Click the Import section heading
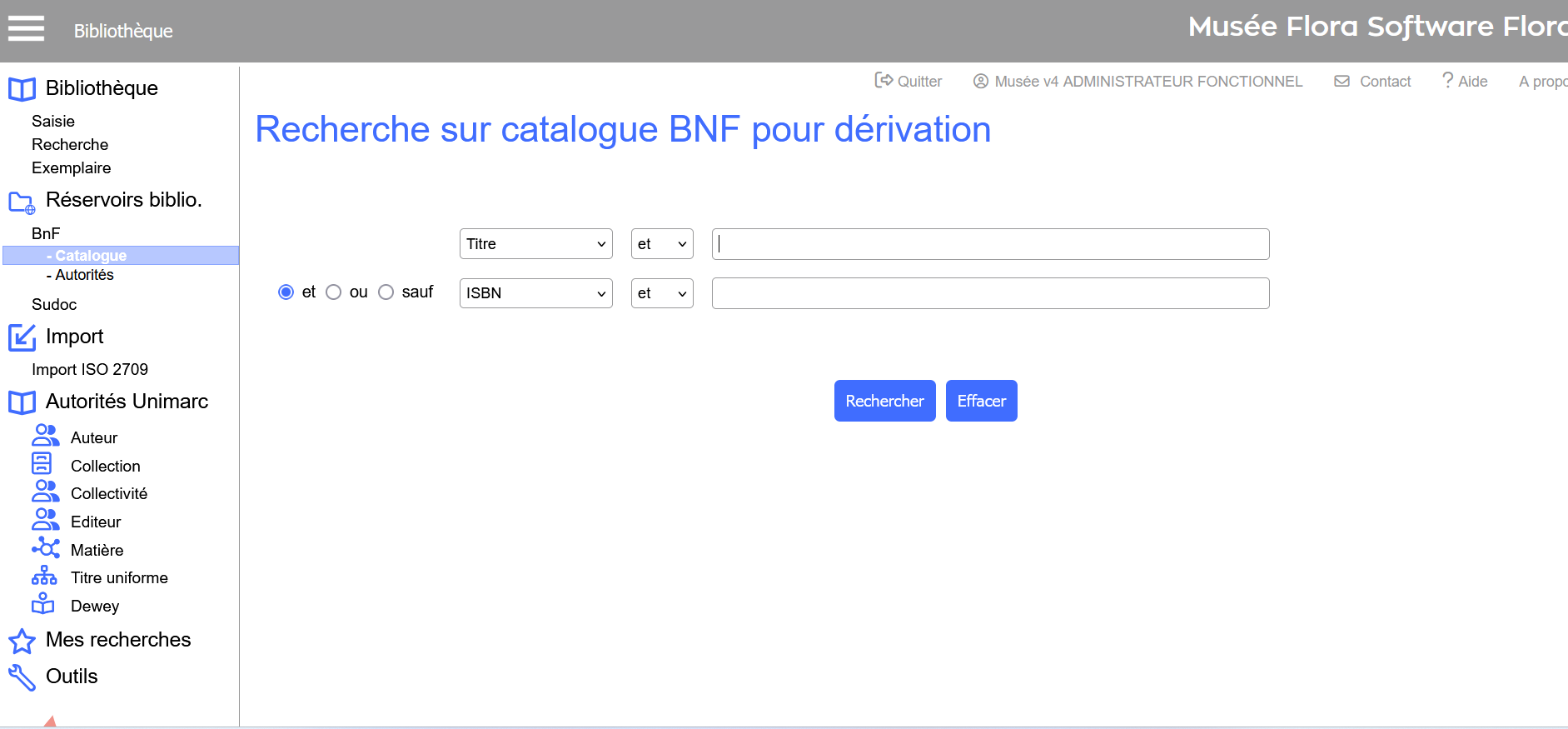This screenshot has width=1568, height=729. [75, 337]
